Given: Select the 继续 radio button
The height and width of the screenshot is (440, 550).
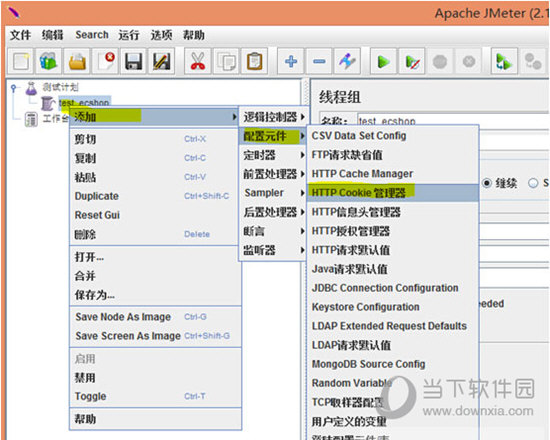Looking at the screenshot, I should 487,183.
